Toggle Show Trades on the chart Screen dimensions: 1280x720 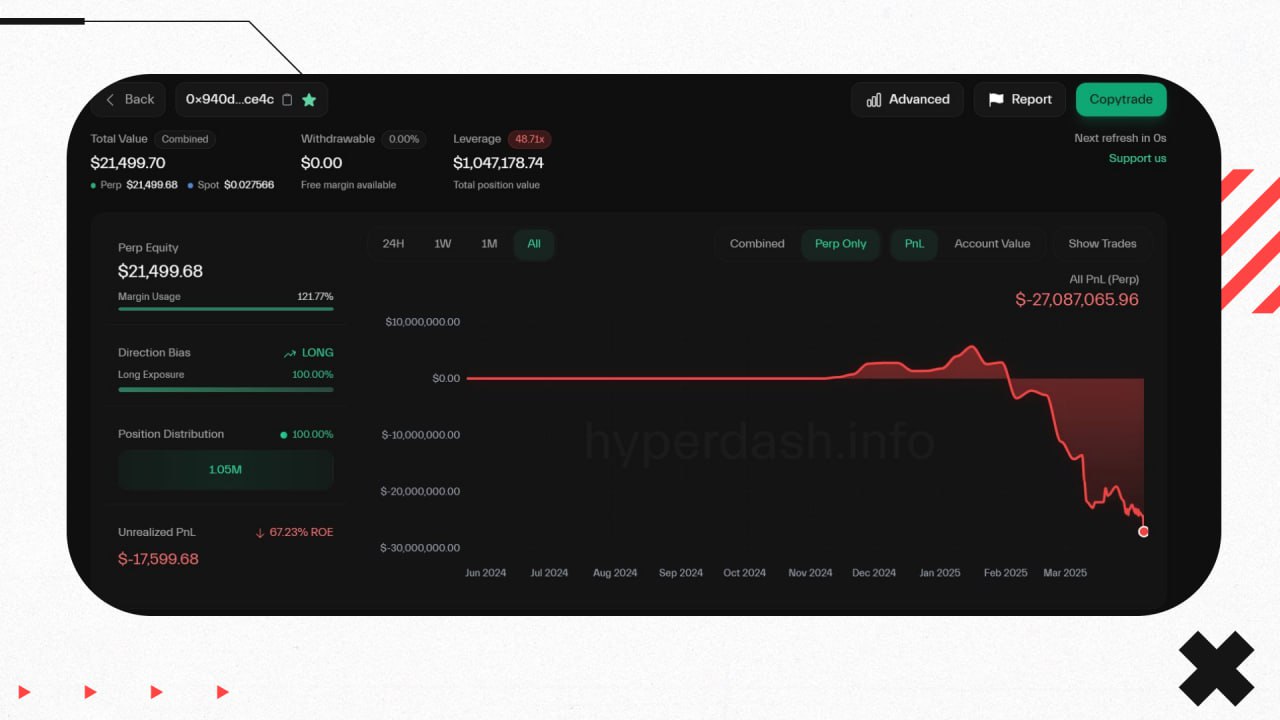pos(1102,244)
